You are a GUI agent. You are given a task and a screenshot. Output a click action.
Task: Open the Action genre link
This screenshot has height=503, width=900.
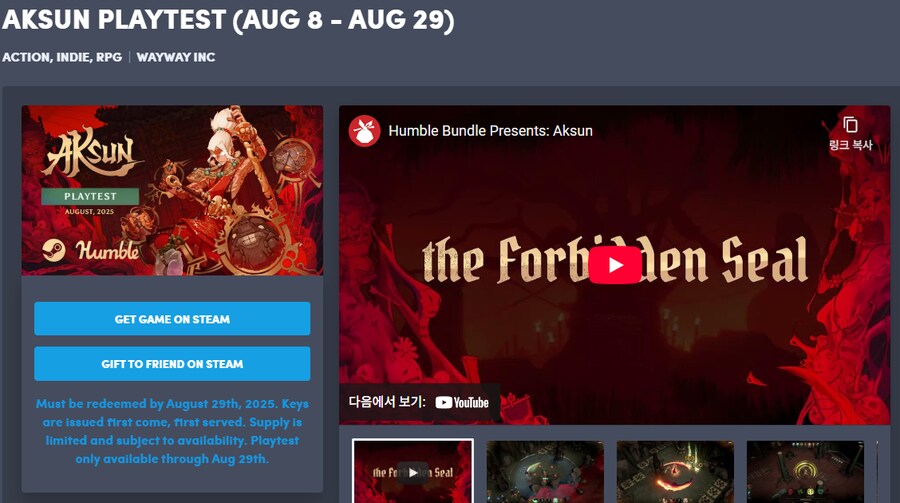pyautogui.click(x=26, y=57)
